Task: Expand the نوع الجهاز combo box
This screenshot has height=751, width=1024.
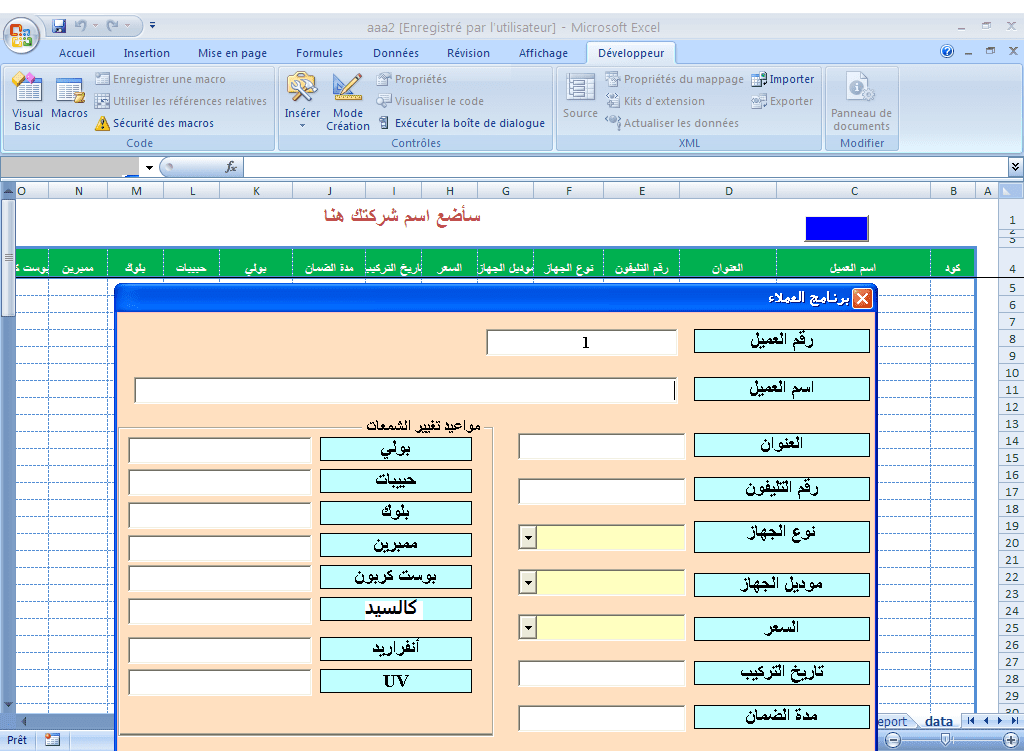Action: point(528,538)
